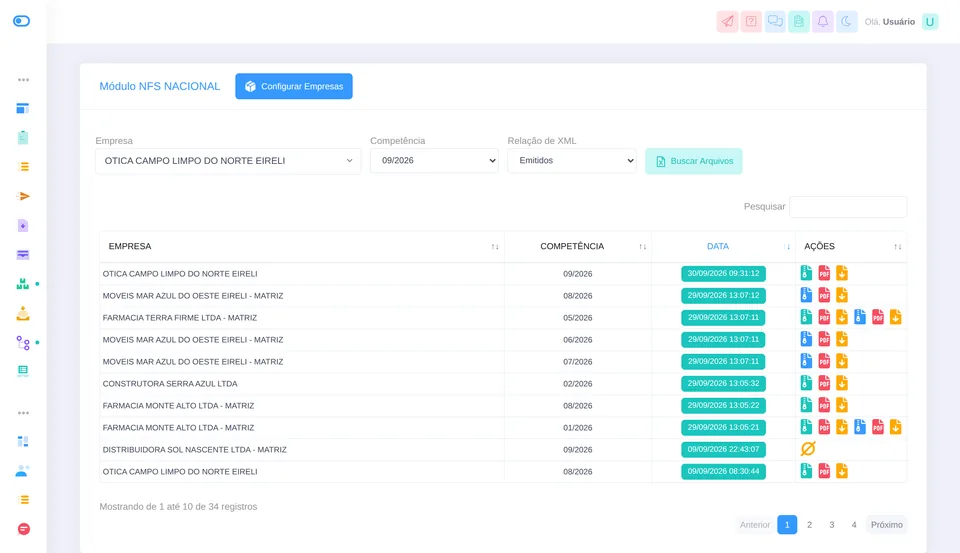Open PDF icon in CONSTRUTORA SERRA AZUL row
The height and width of the screenshot is (553, 960).
click(824, 383)
